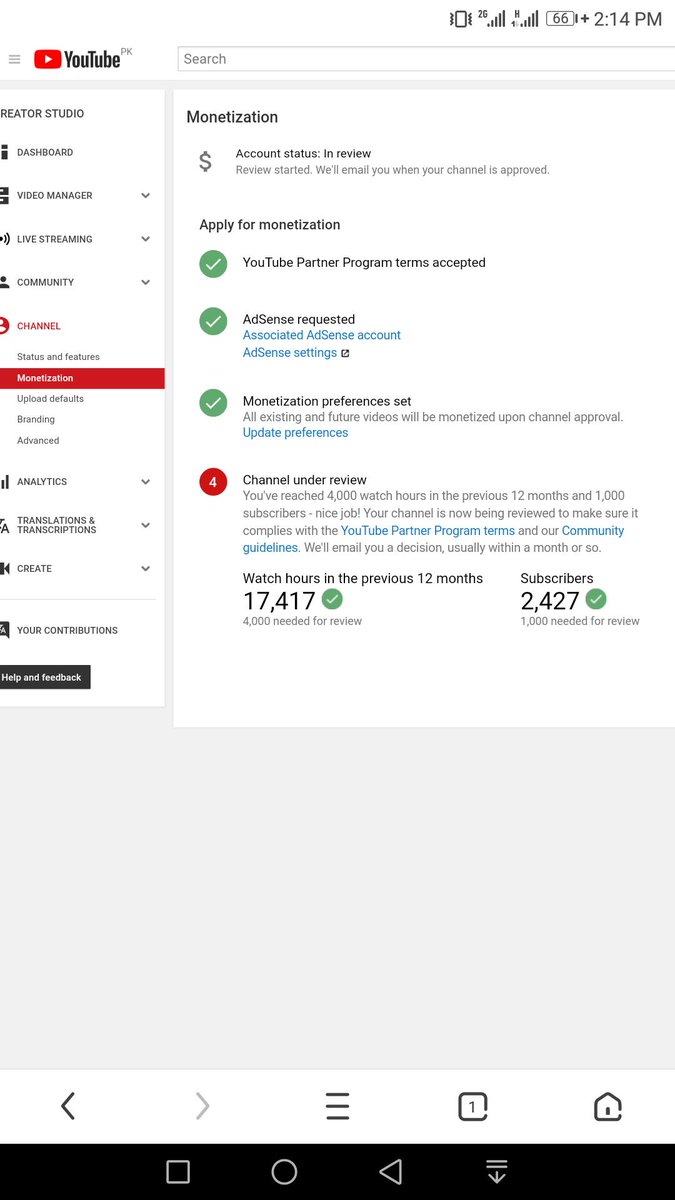Click the Dashboard sidebar icon
675x1200 pixels.
click(x=4, y=153)
